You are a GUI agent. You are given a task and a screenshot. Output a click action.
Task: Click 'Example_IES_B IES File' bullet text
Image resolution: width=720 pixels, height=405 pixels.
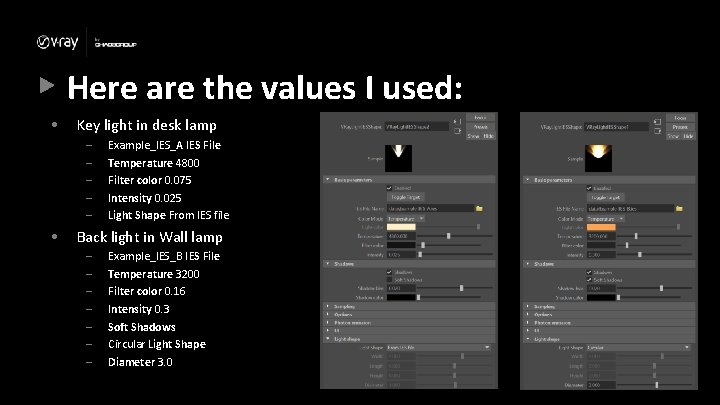[x=164, y=256]
